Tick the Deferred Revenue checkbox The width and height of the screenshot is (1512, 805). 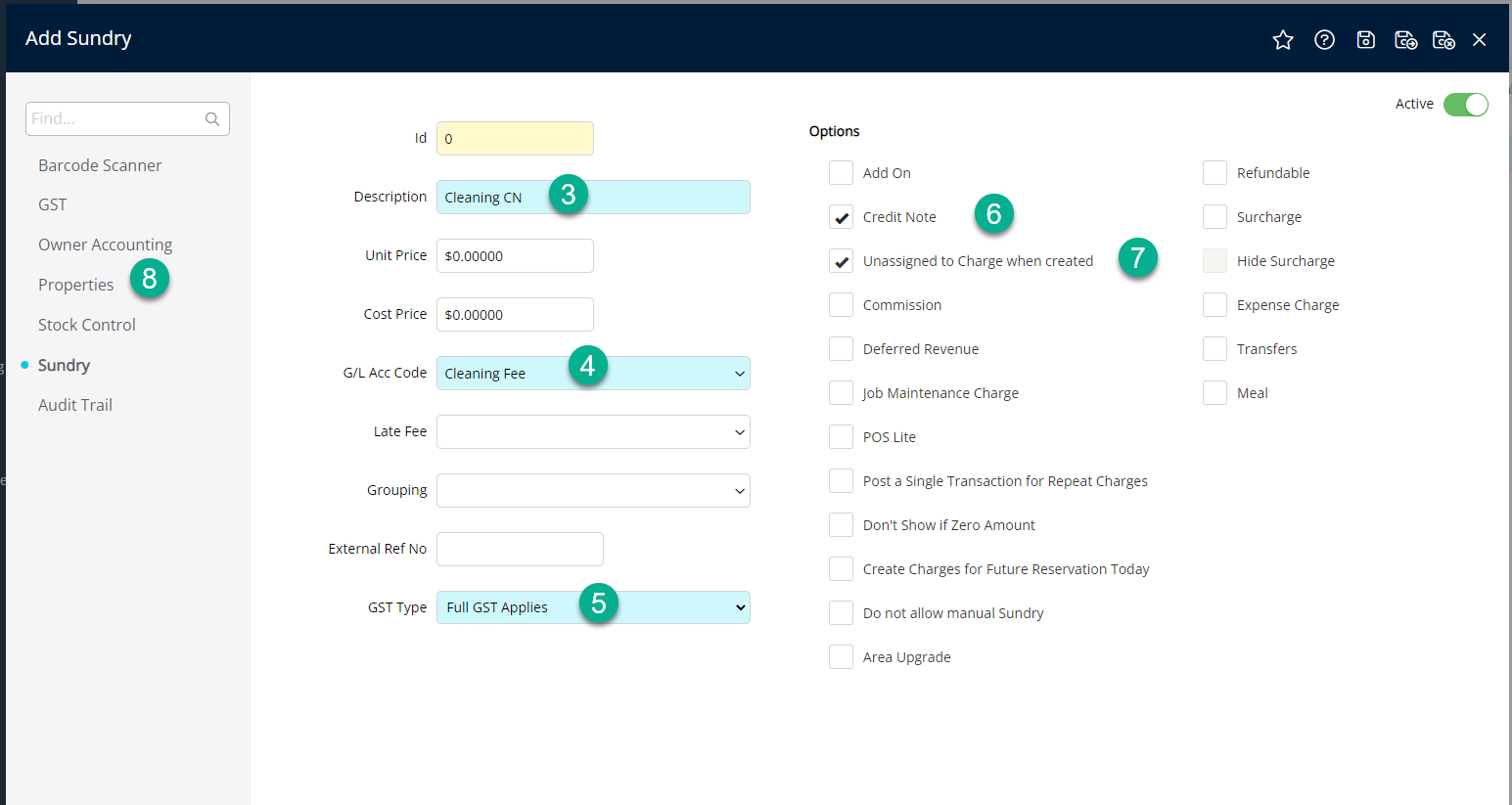pos(841,349)
